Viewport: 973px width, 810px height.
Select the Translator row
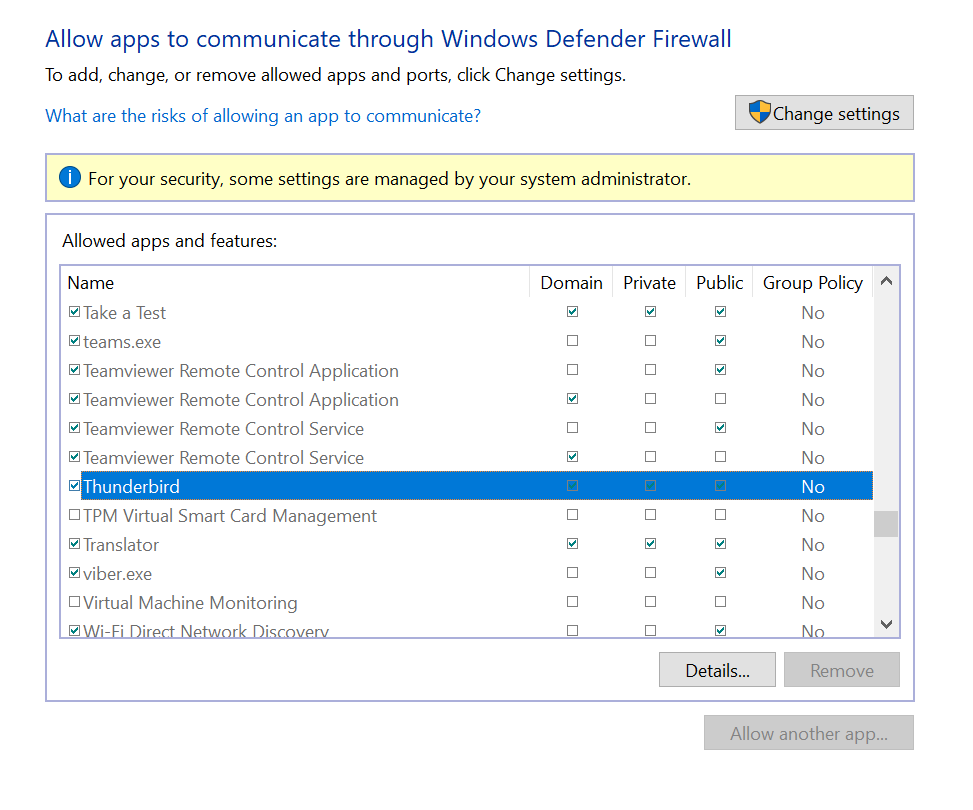(467, 544)
